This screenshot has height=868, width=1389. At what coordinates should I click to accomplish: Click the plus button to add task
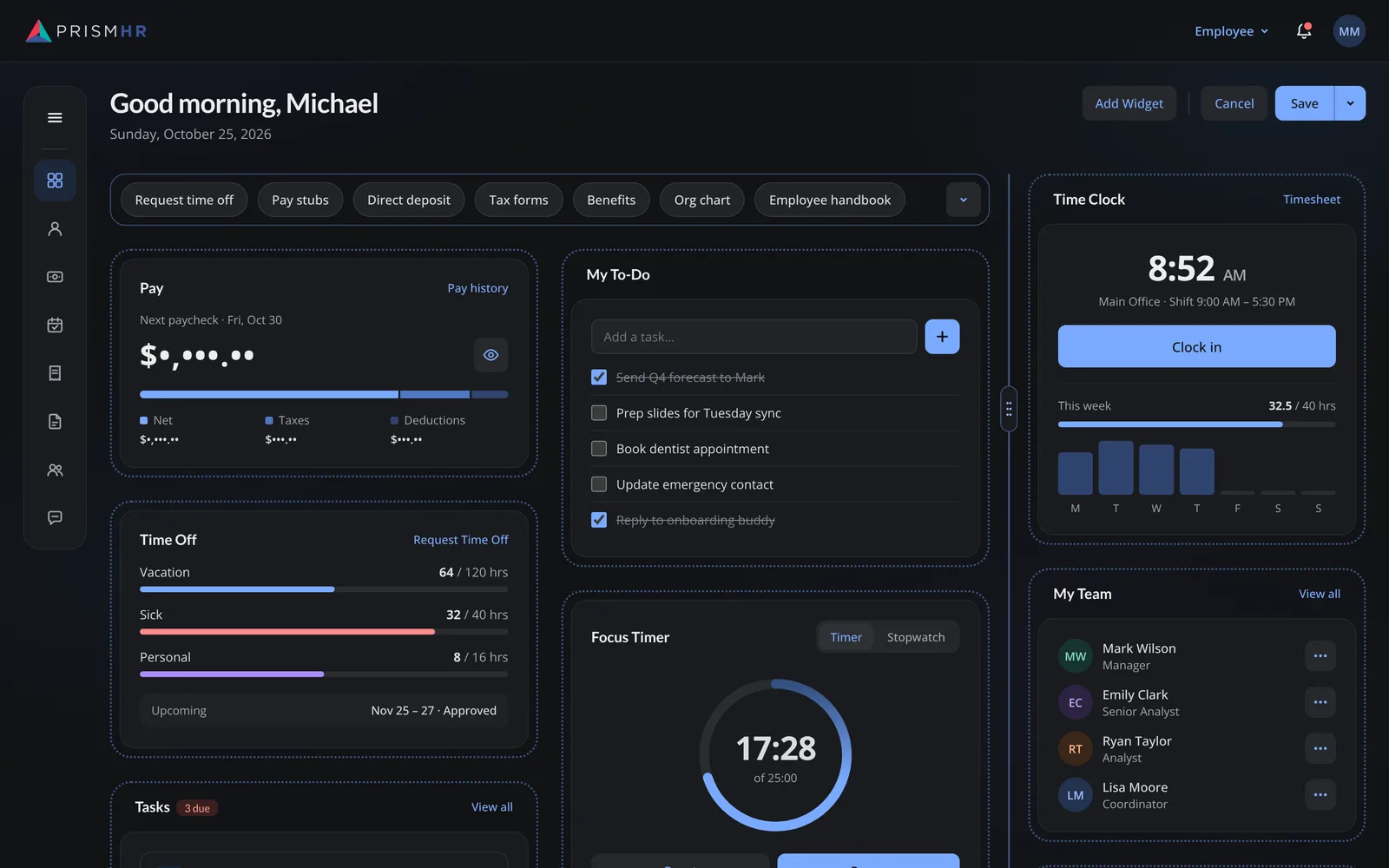(x=942, y=337)
